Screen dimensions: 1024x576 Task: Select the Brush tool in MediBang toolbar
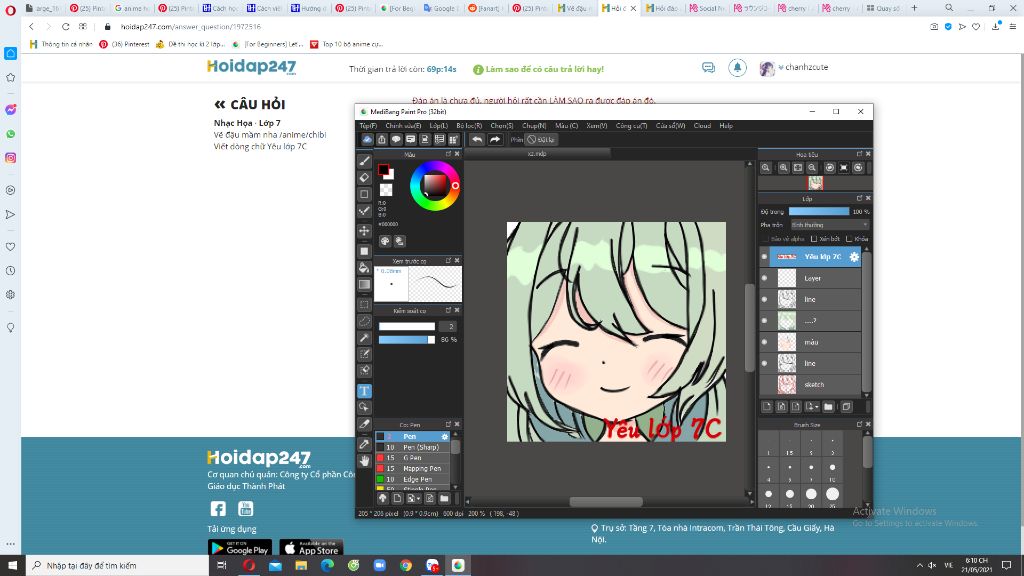coord(365,161)
